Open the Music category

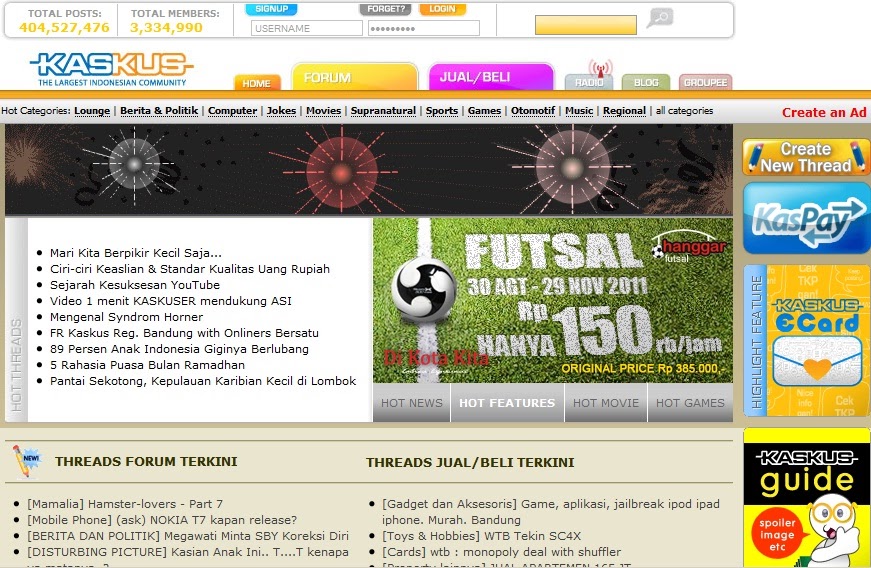coord(579,111)
